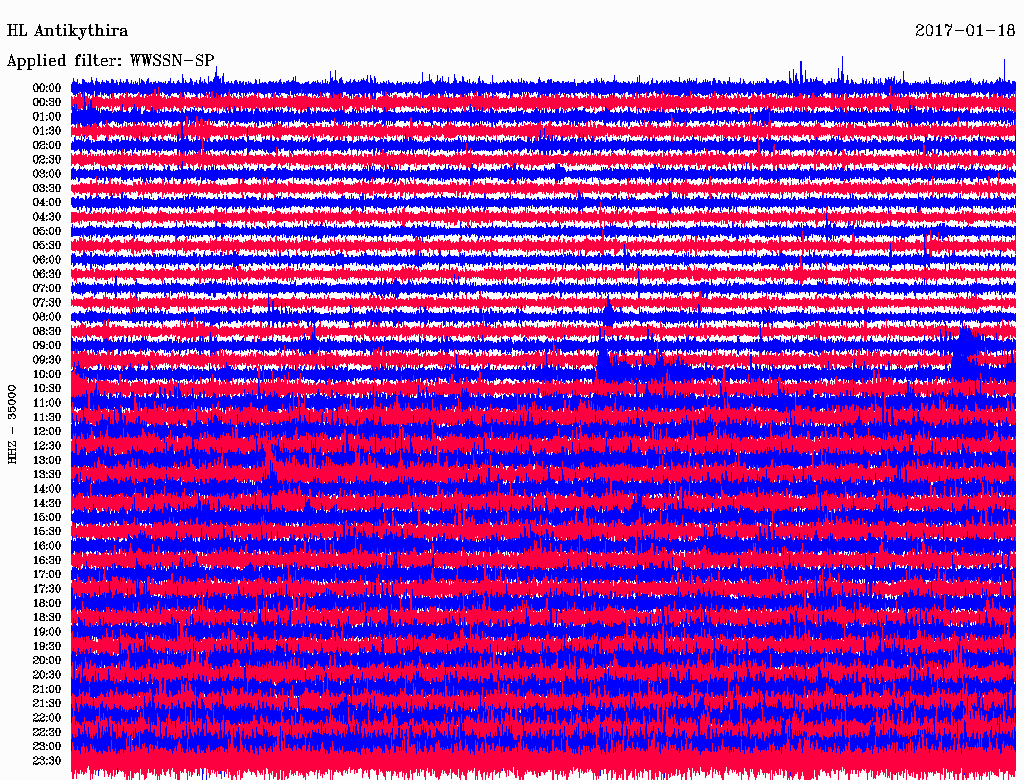Select the 13:30 time label

pos(47,474)
